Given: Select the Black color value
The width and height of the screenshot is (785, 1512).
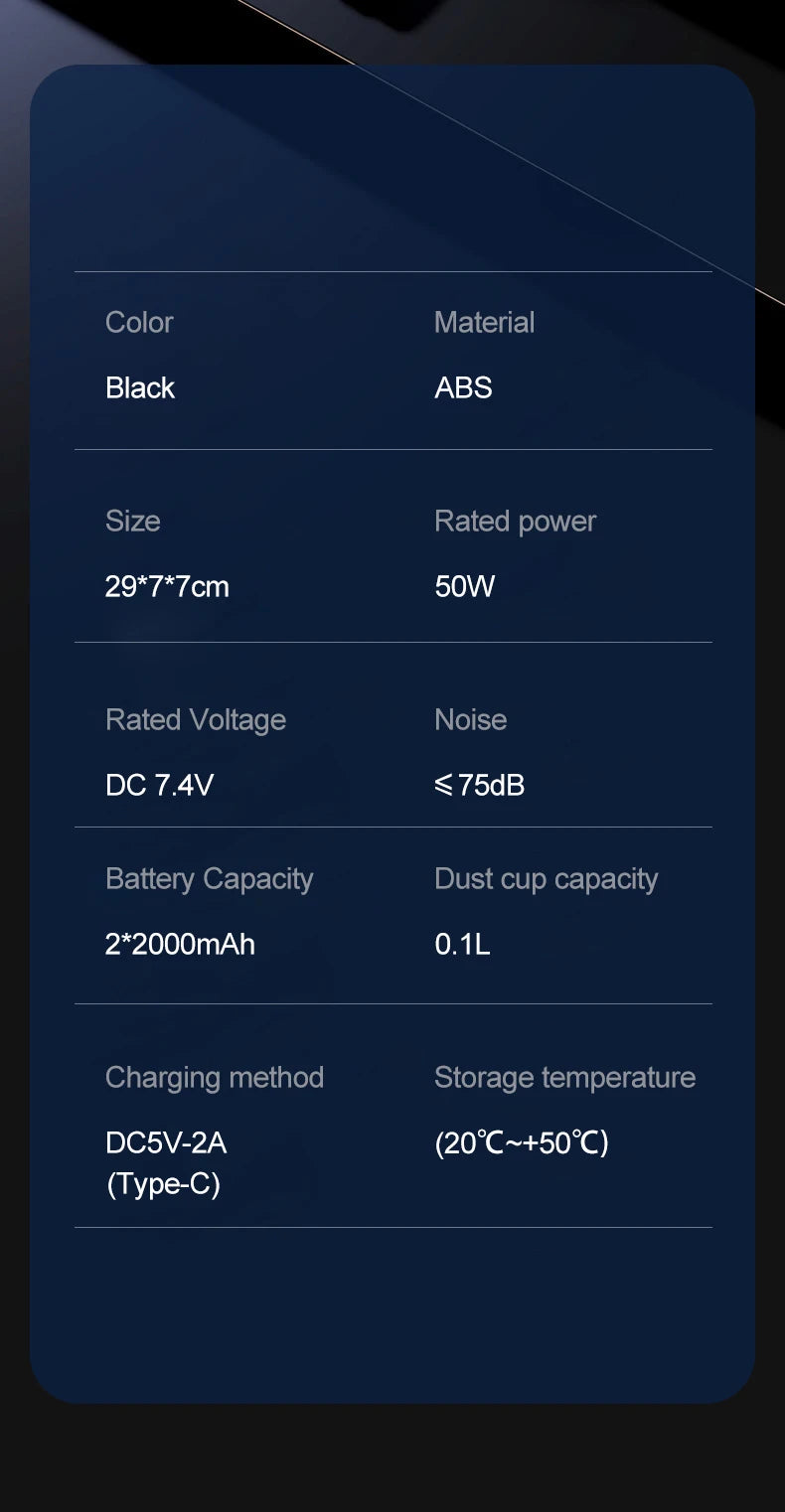Looking at the screenshot, I should (140, 387).
